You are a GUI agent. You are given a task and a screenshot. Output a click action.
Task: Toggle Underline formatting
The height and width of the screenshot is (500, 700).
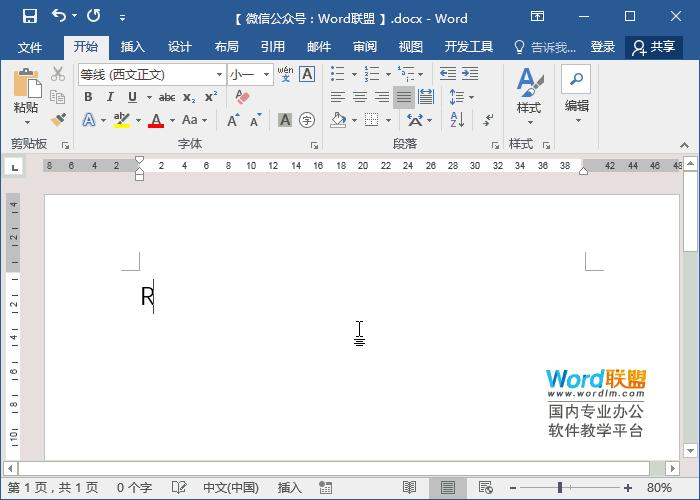click(x=132, y=97)
